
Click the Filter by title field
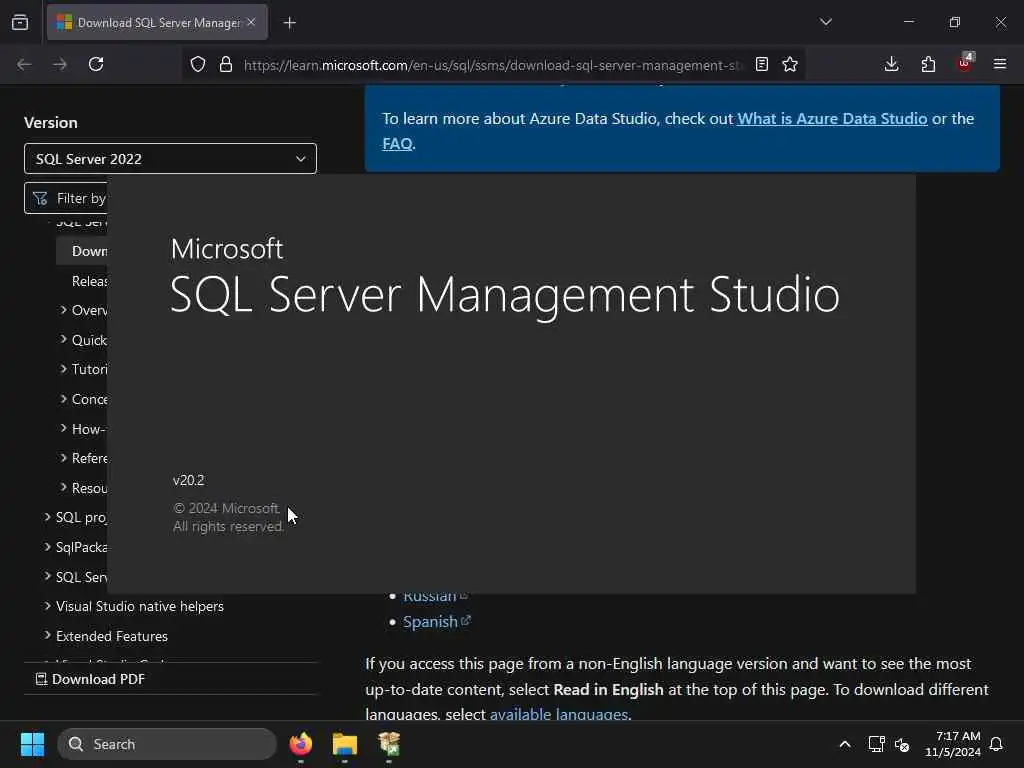(65, 198)
